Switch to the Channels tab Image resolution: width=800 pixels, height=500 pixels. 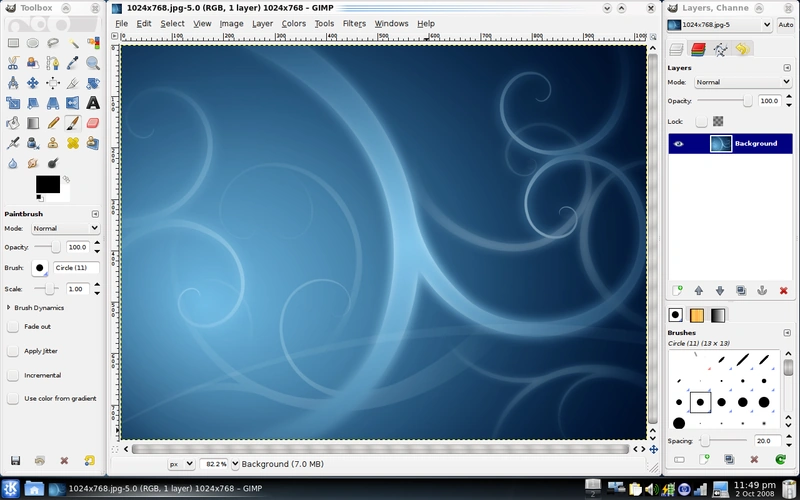(698, 49)
